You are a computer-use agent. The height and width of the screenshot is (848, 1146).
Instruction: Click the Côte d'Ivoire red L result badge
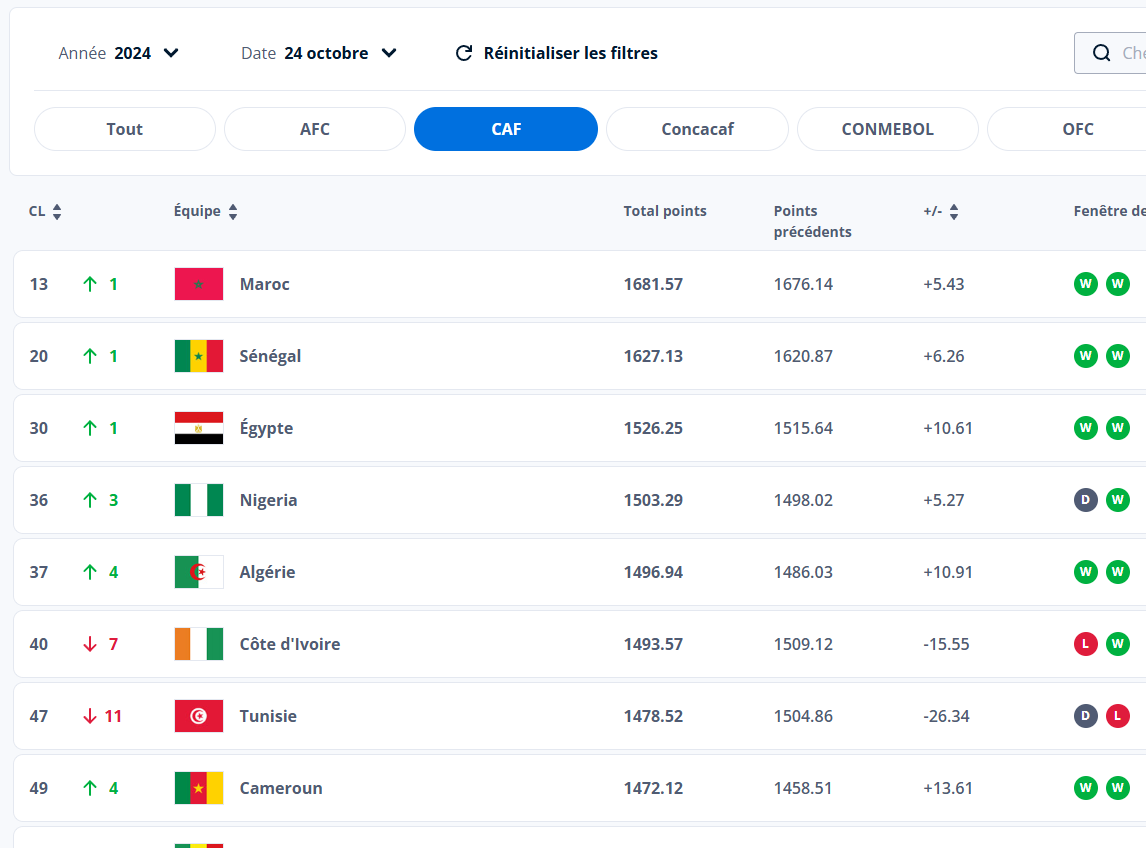tap(1085, 644)
